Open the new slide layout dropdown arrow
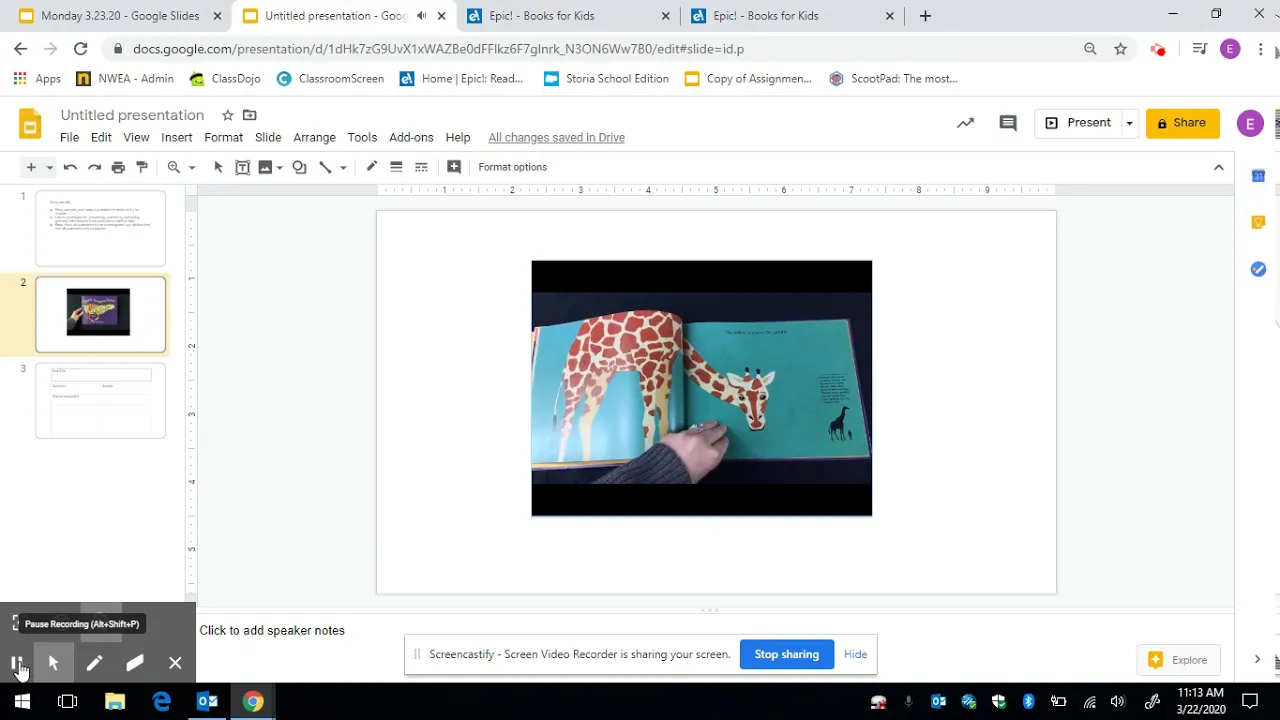This screenshot has width=1280, height=720. (49, 167)
